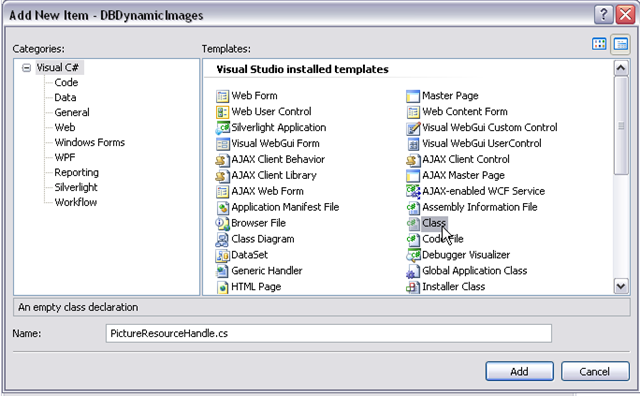640x396 pixels.
Task: Select the Visual C# category
Action: tap(58, 67)
